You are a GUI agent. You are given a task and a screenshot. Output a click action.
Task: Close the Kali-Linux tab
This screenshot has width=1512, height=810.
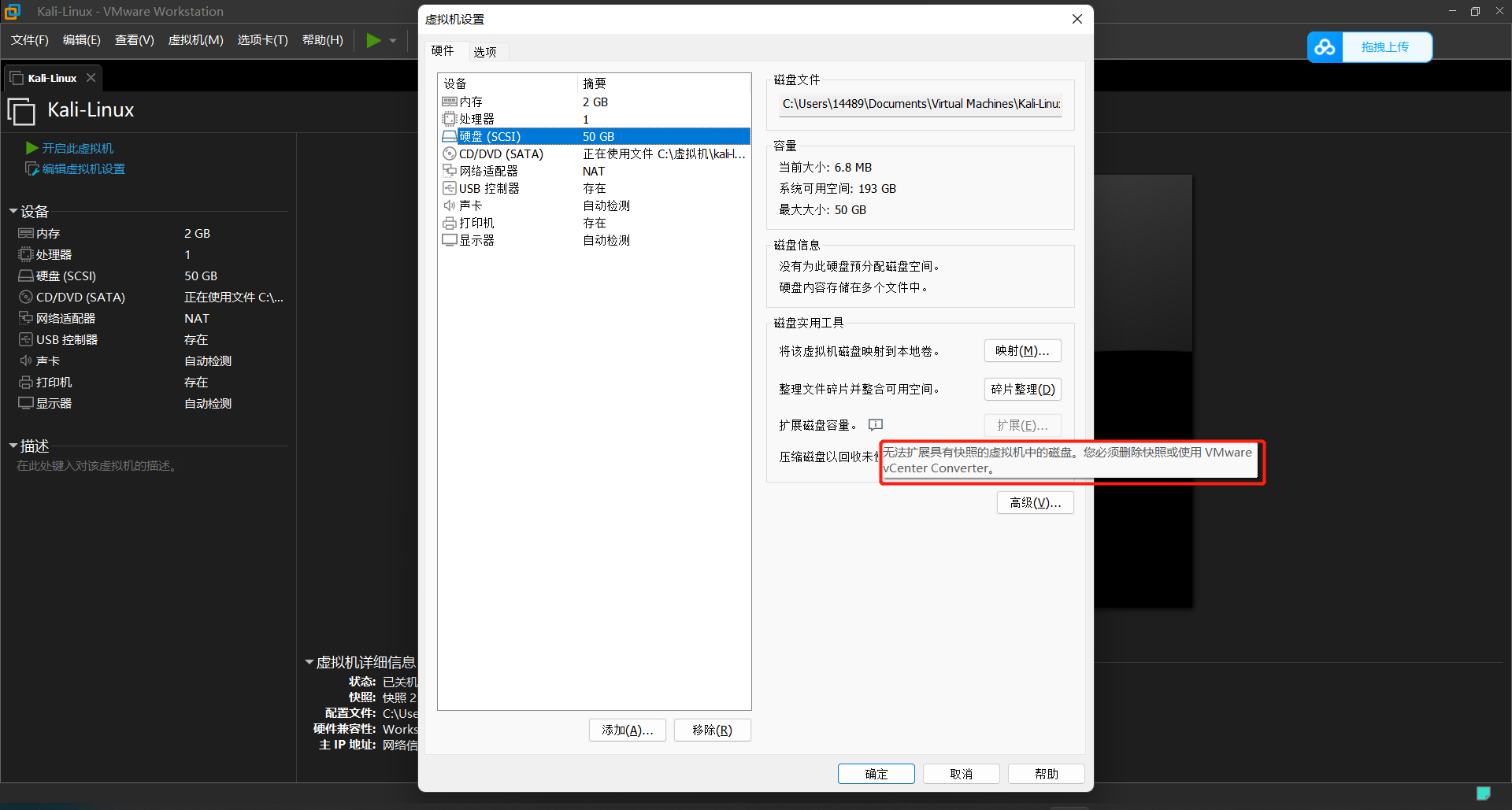click(91, 77)
